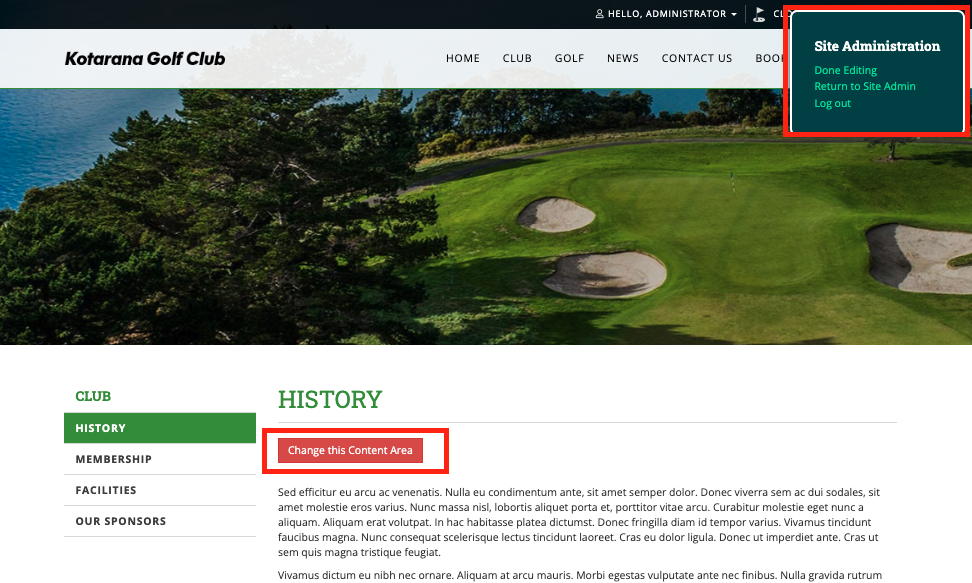Image resolution: width=972 pixels, height=583 pixels.
Task: Expand the Hello, Administrator dropdown arrow
Action: 734,14
